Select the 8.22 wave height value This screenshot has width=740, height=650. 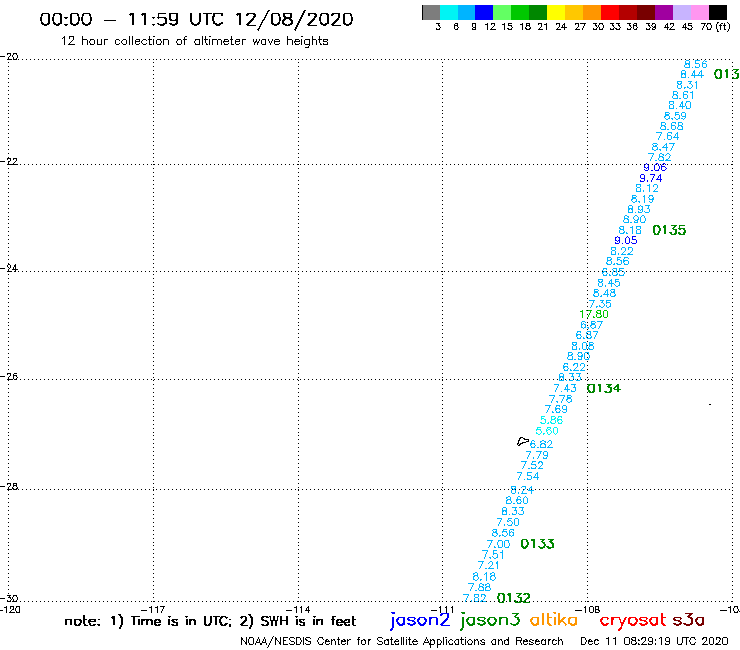622,251
